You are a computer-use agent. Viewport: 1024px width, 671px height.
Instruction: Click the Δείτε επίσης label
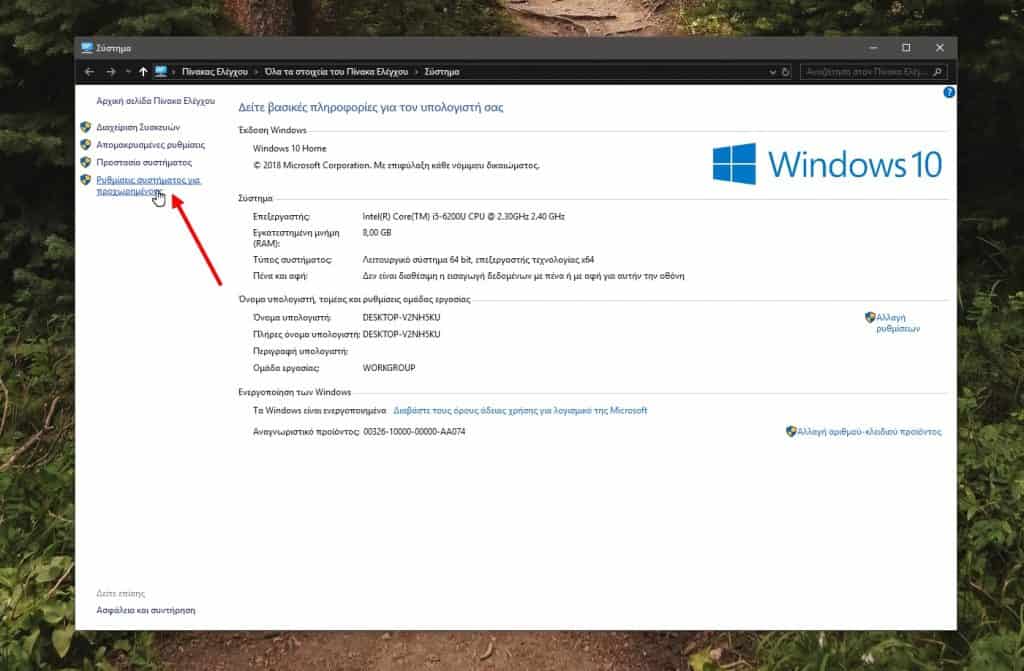pyautogui.click(x=121, y=593)
